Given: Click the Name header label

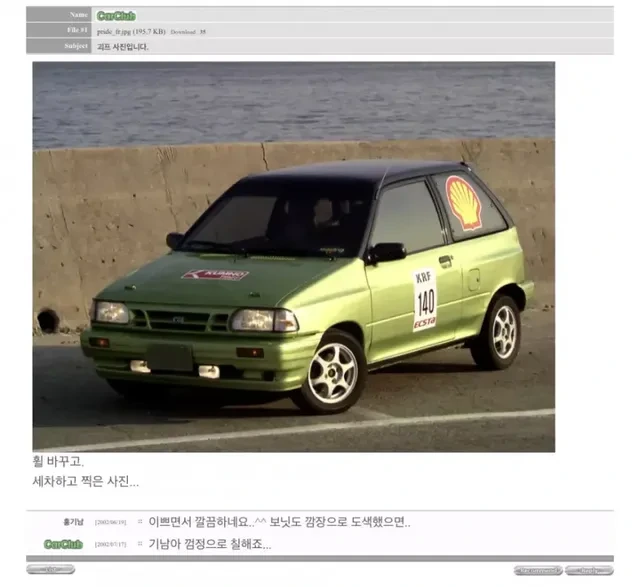Looking at the screenshot, I should click(79, 15).
